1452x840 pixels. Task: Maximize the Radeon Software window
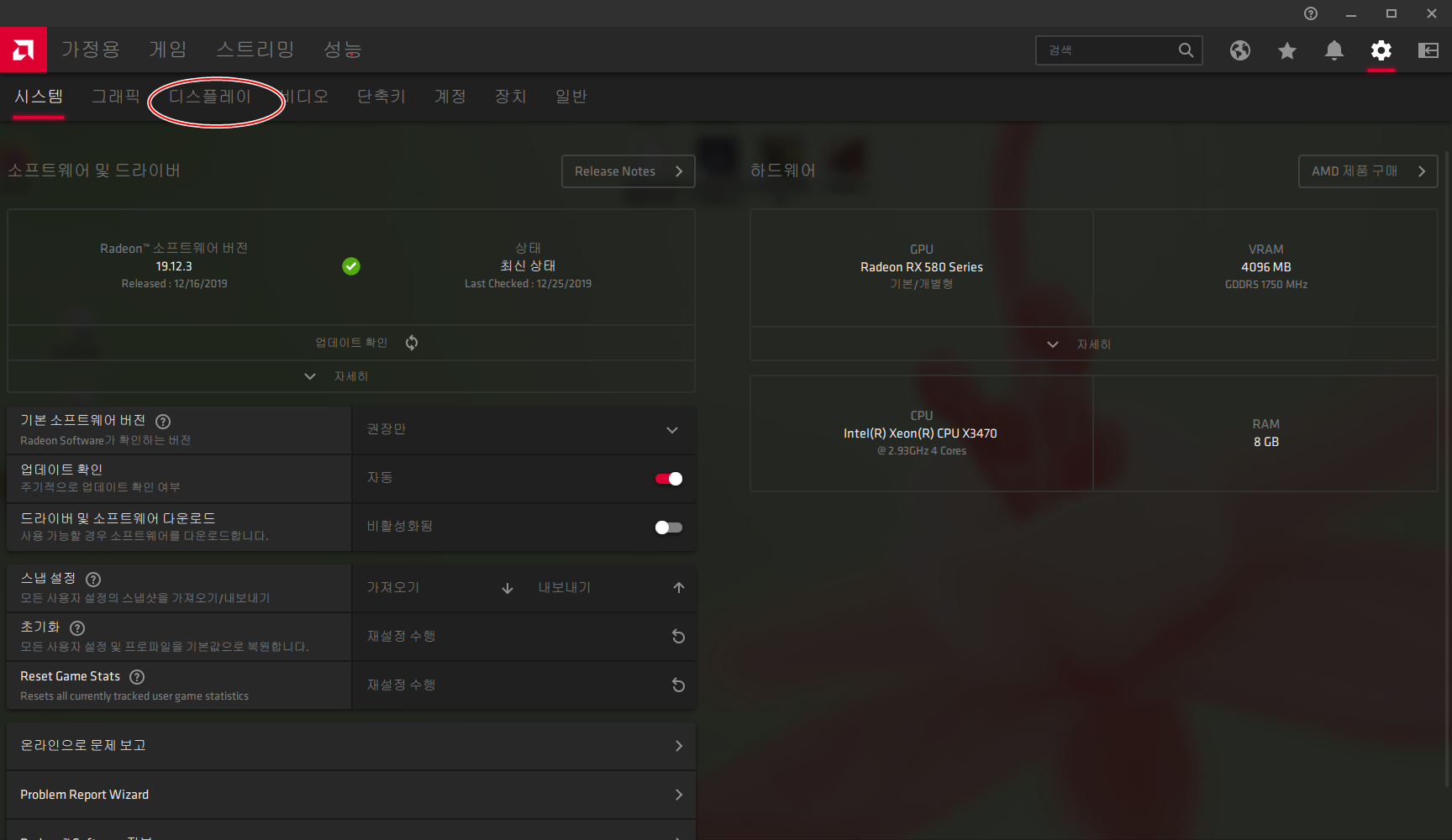(x=1391, y=13)
